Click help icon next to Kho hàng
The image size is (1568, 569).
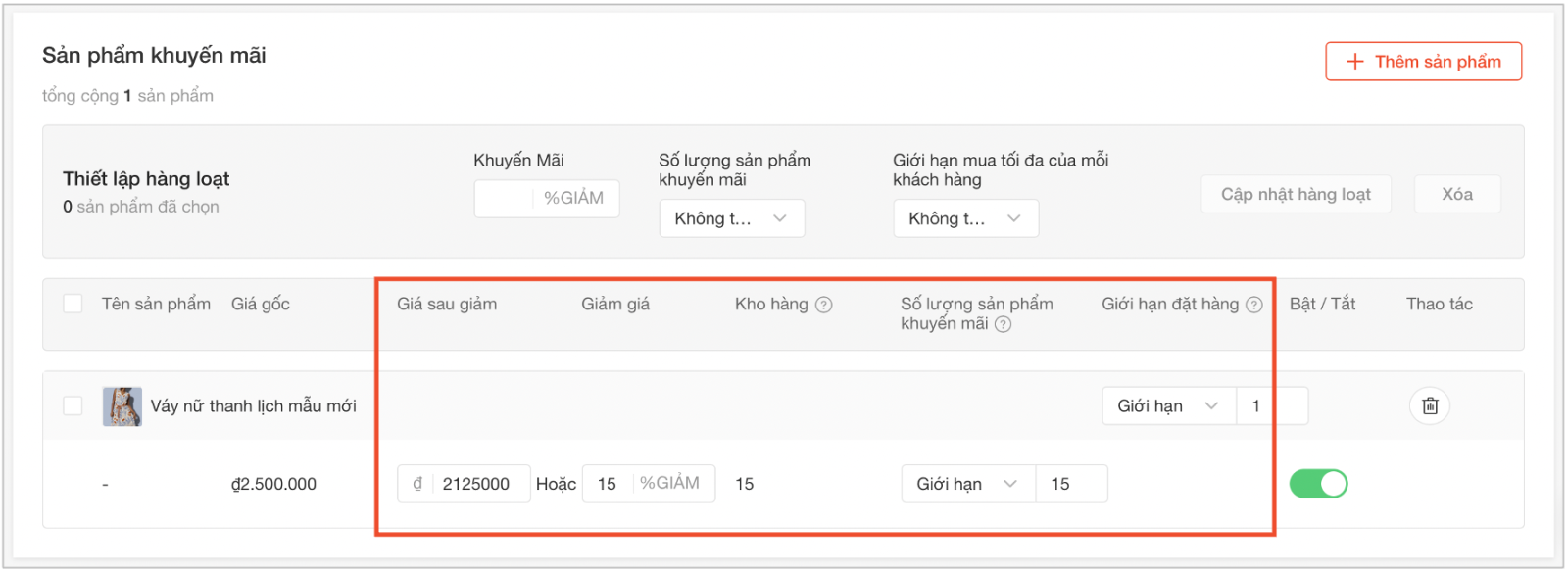[824, 305]
